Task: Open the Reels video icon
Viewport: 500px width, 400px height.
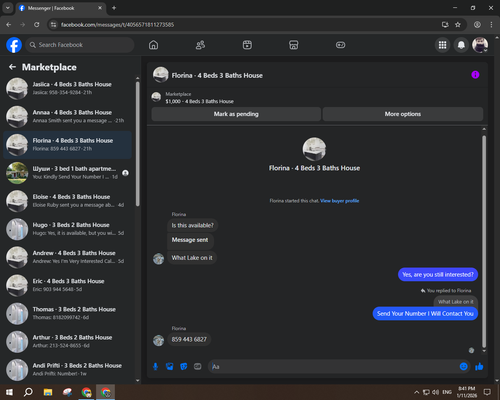Action: [247, 45]
